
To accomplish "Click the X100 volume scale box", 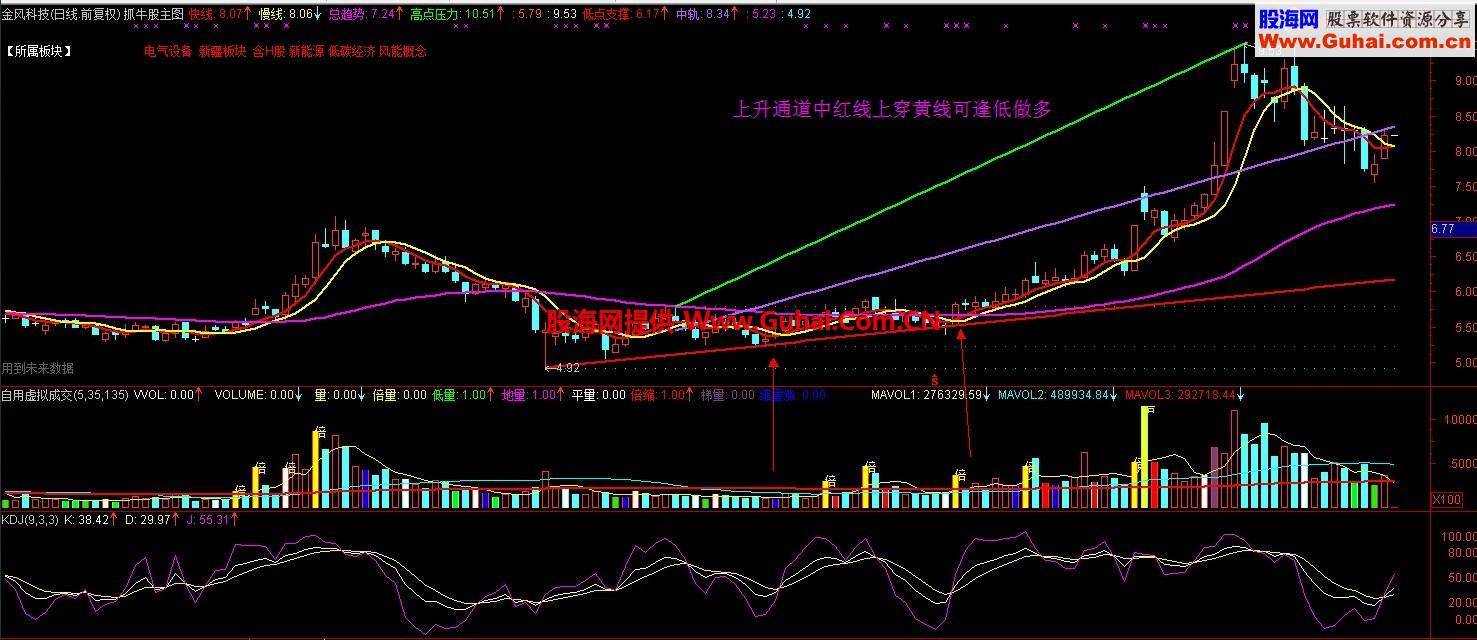I will (1446, 499).
